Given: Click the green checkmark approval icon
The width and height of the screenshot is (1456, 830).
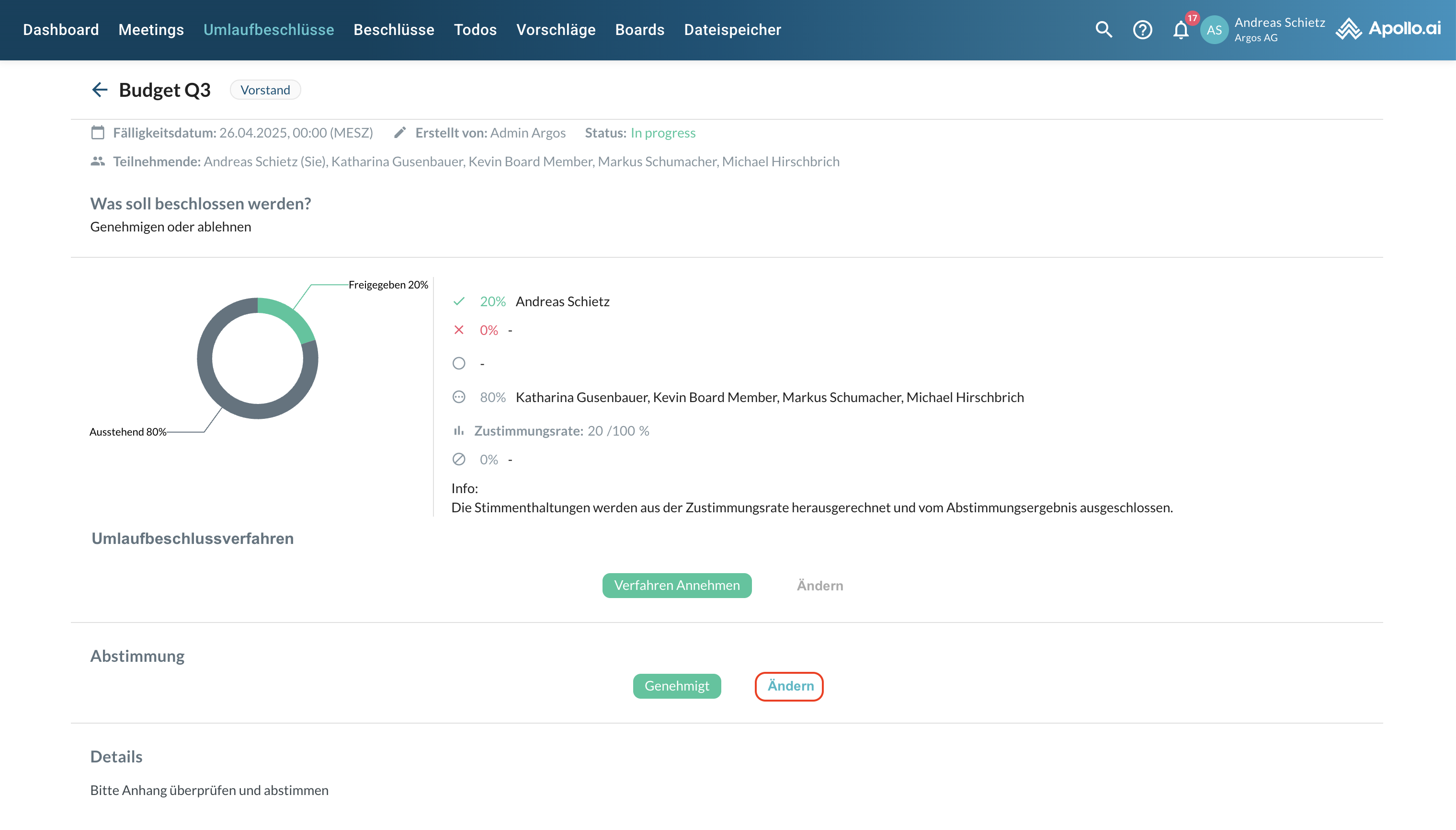Looking at the screenshot, I should point(458,301).
